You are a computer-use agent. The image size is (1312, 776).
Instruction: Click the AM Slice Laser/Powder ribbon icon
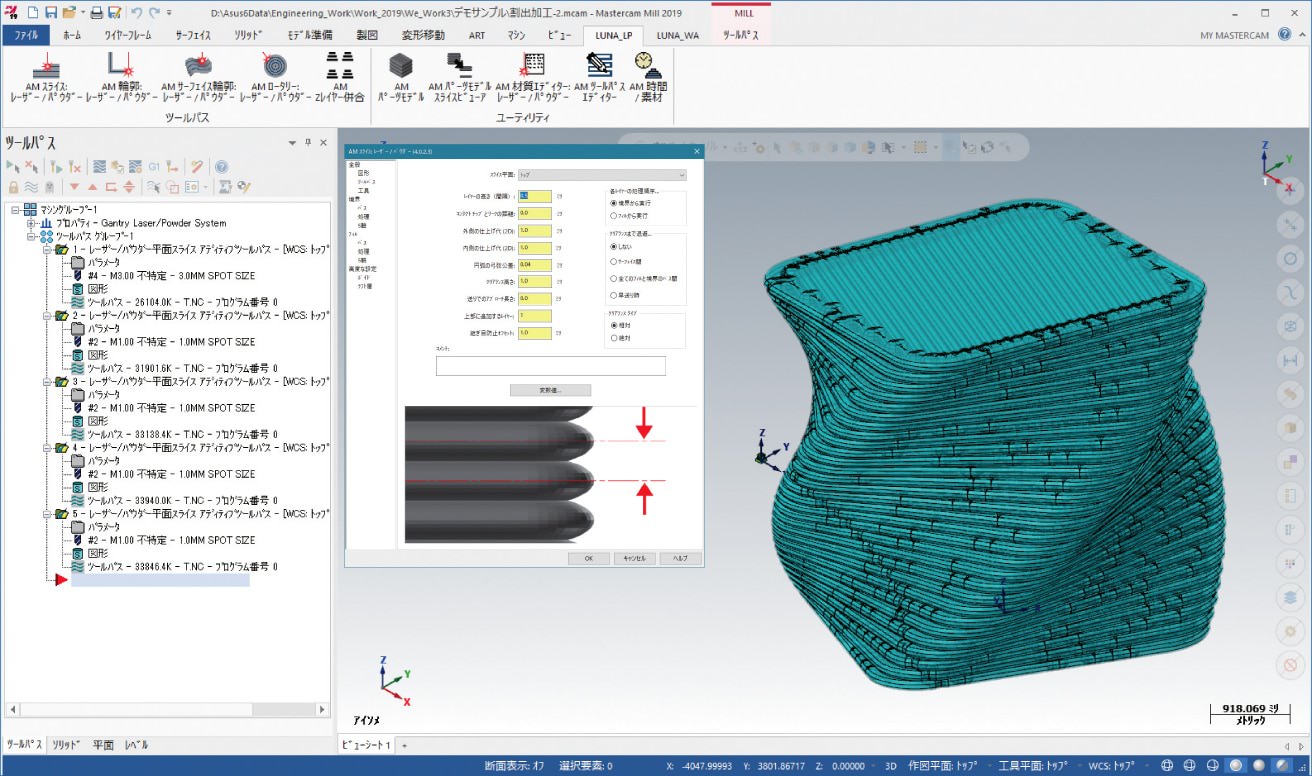pos(49,68)
